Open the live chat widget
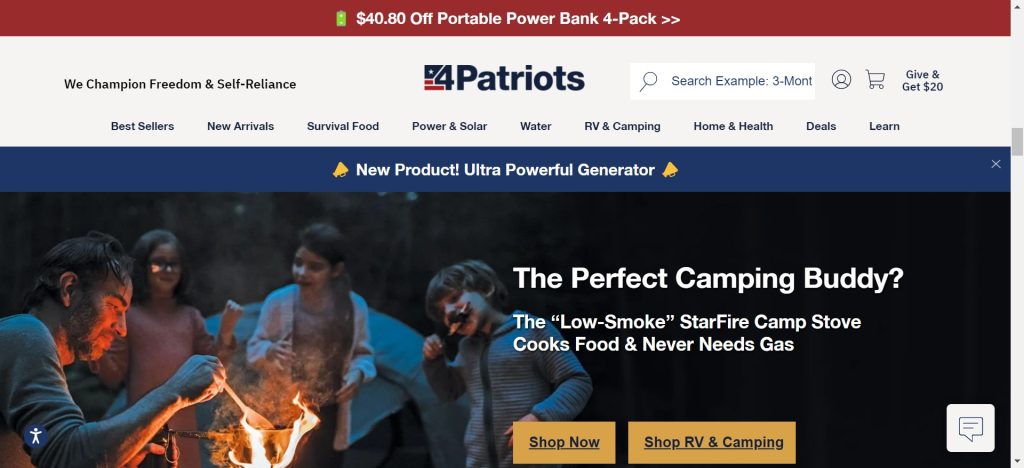 tap(970, 428)
